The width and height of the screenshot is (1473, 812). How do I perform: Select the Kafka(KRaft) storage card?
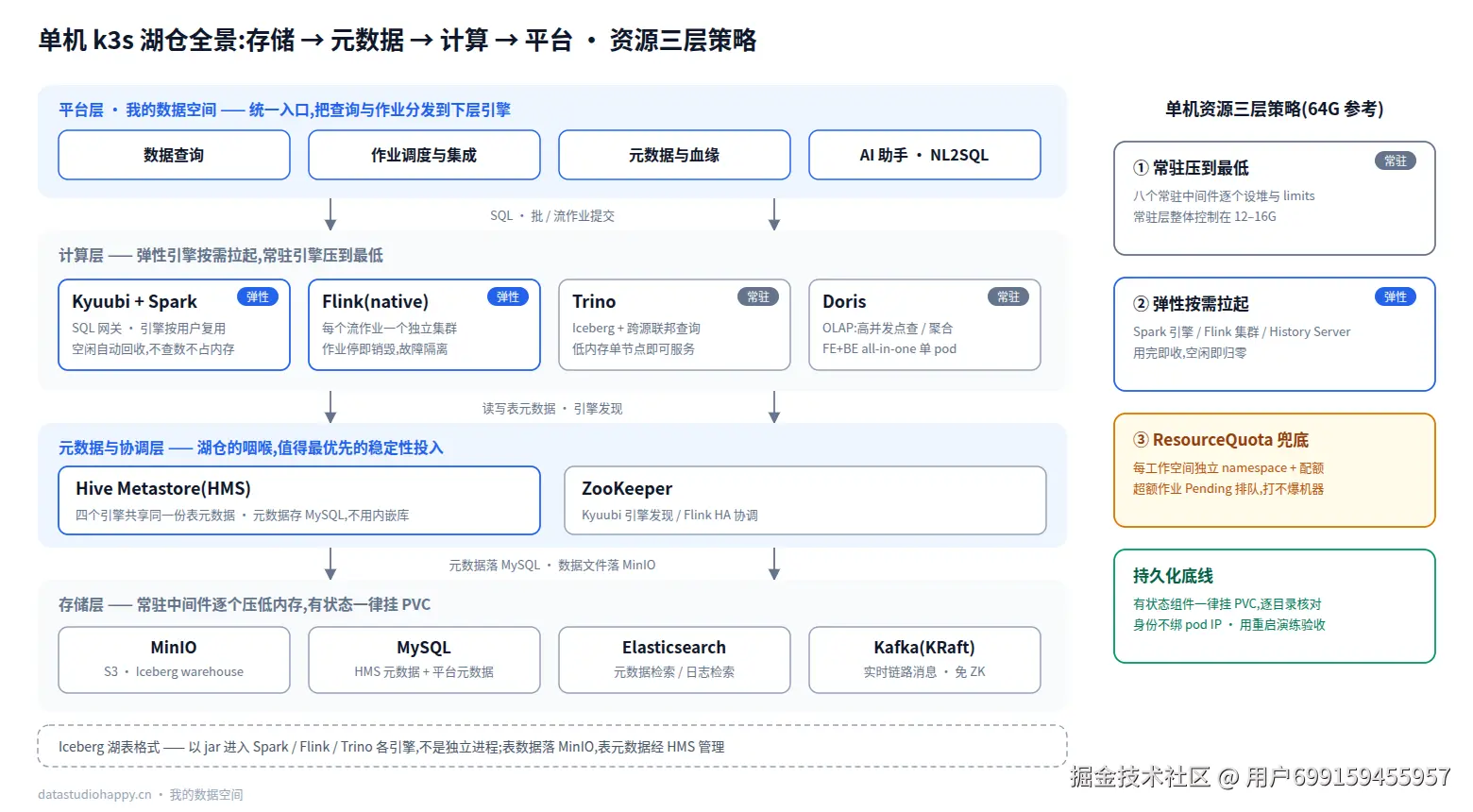coord(924,660)
